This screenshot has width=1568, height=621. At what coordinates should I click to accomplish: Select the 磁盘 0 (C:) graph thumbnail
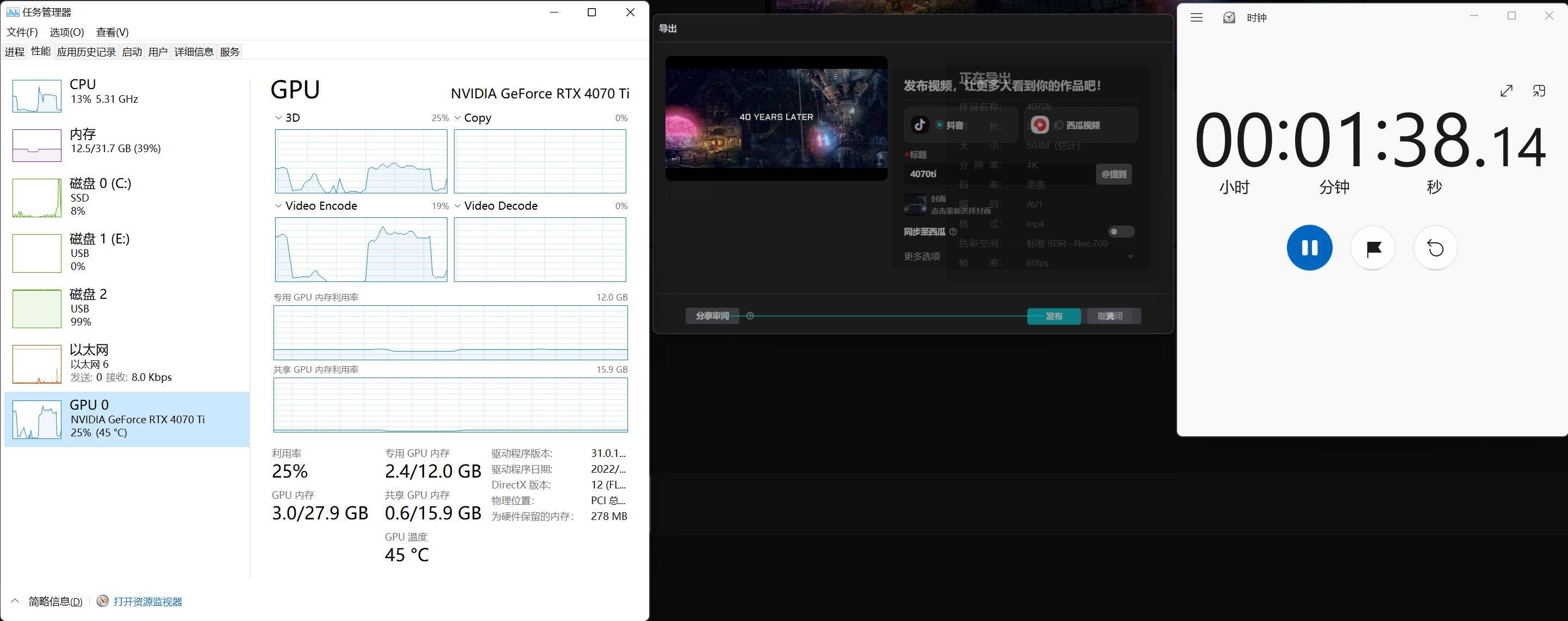(37, 198)
